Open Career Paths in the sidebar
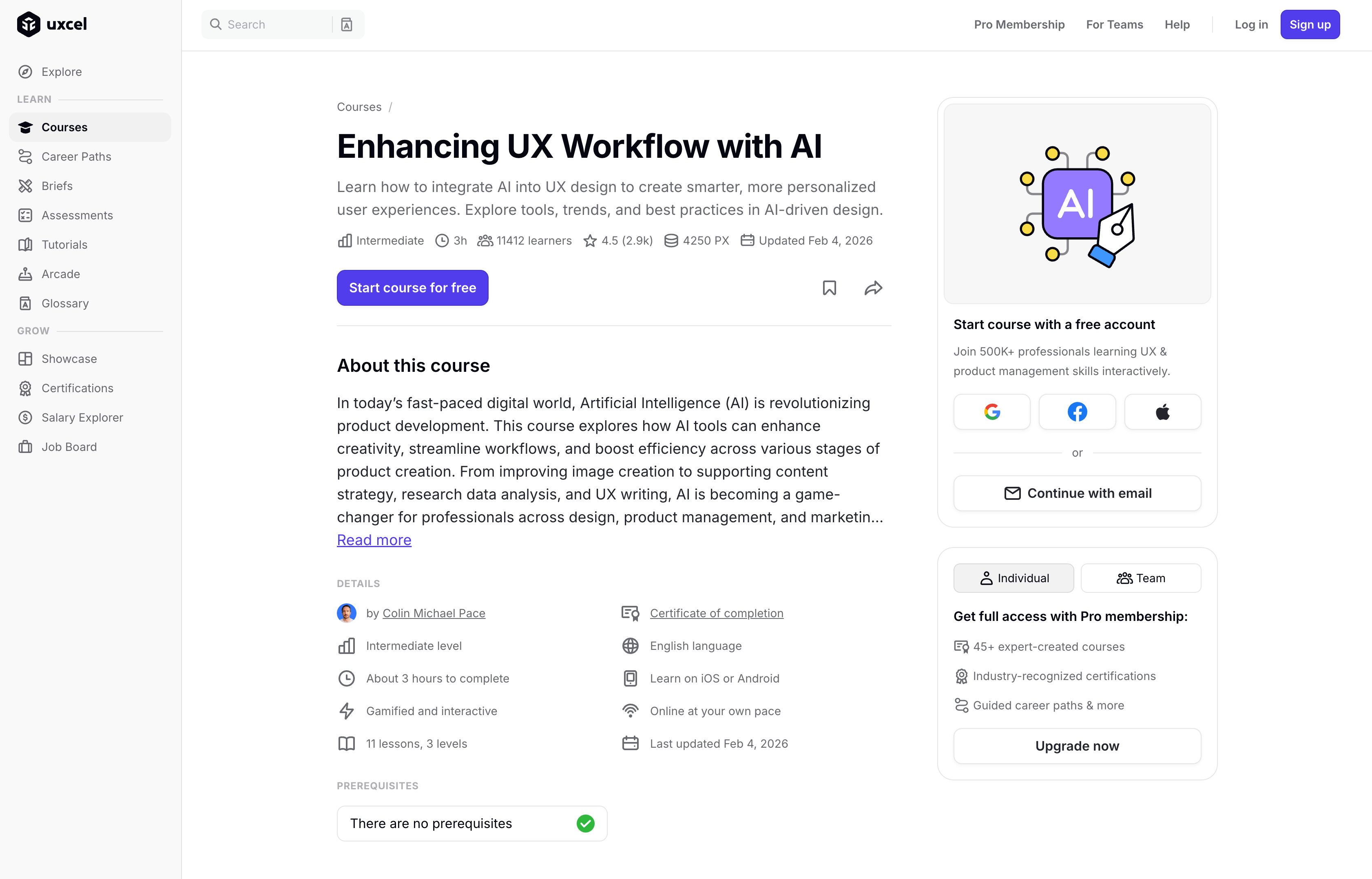Screen dimensions: 1372x879 pos(76,157)
